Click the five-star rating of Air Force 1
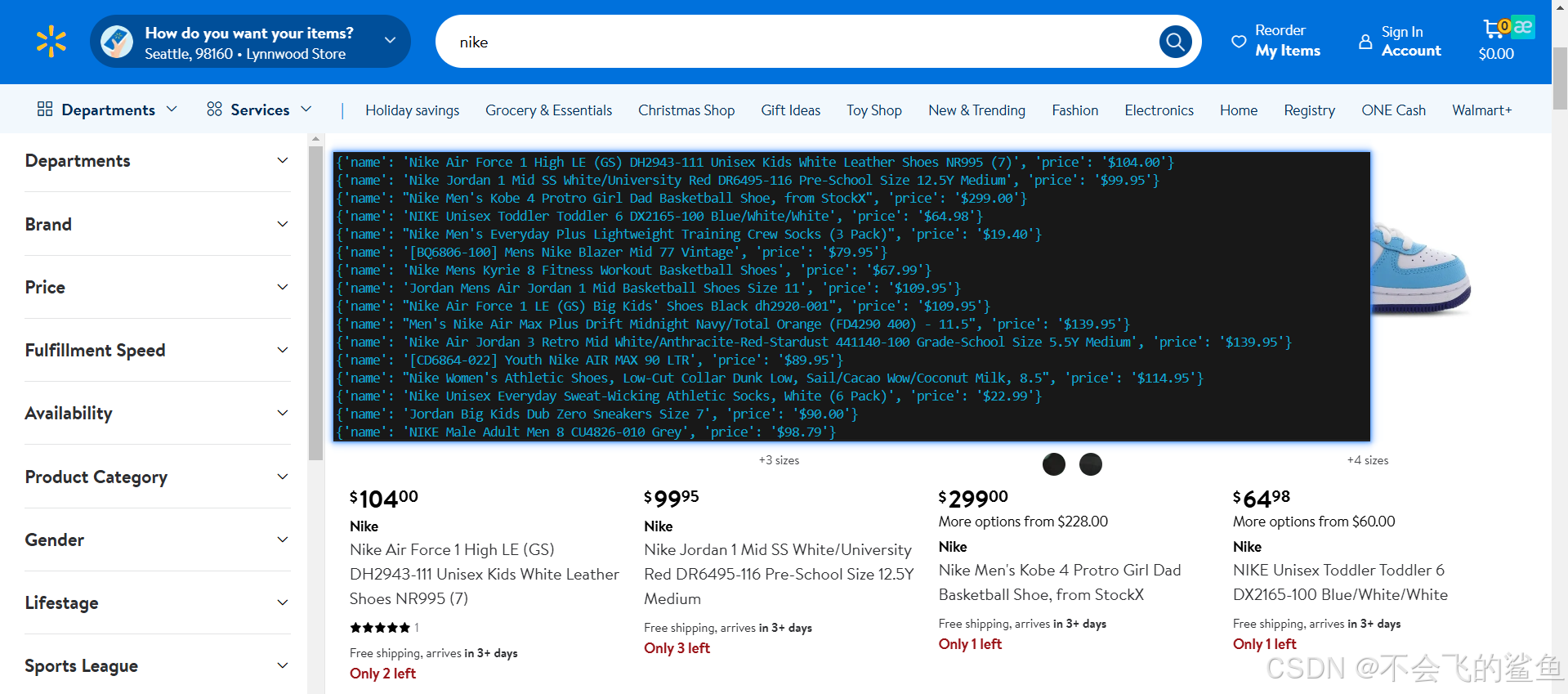1568x694 pixels. coord(380,628)
